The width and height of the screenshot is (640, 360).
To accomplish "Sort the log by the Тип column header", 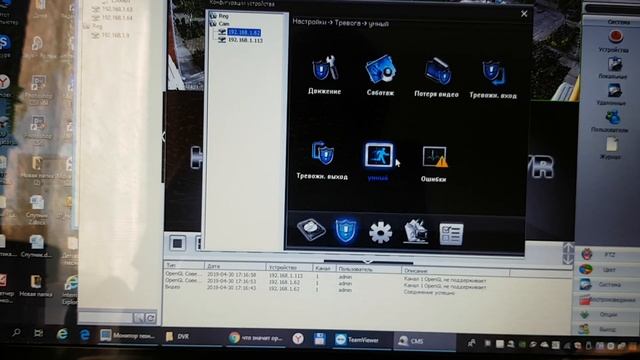I will pyautogui.click(x=184, y=265).
